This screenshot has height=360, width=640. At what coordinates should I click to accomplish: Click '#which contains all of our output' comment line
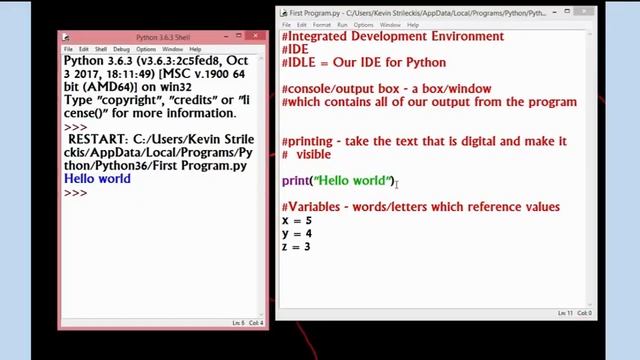point(429,102)
